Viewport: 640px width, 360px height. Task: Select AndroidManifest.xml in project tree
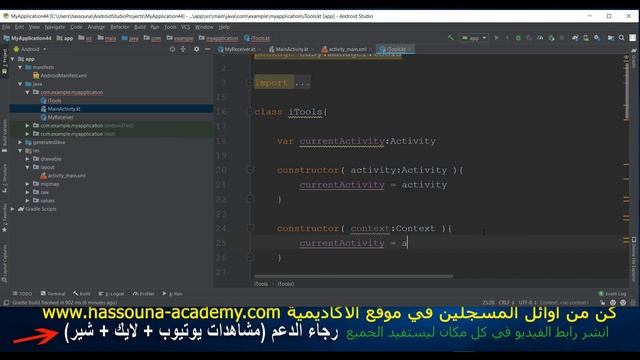pyautogui.click(x=60, y=76)
